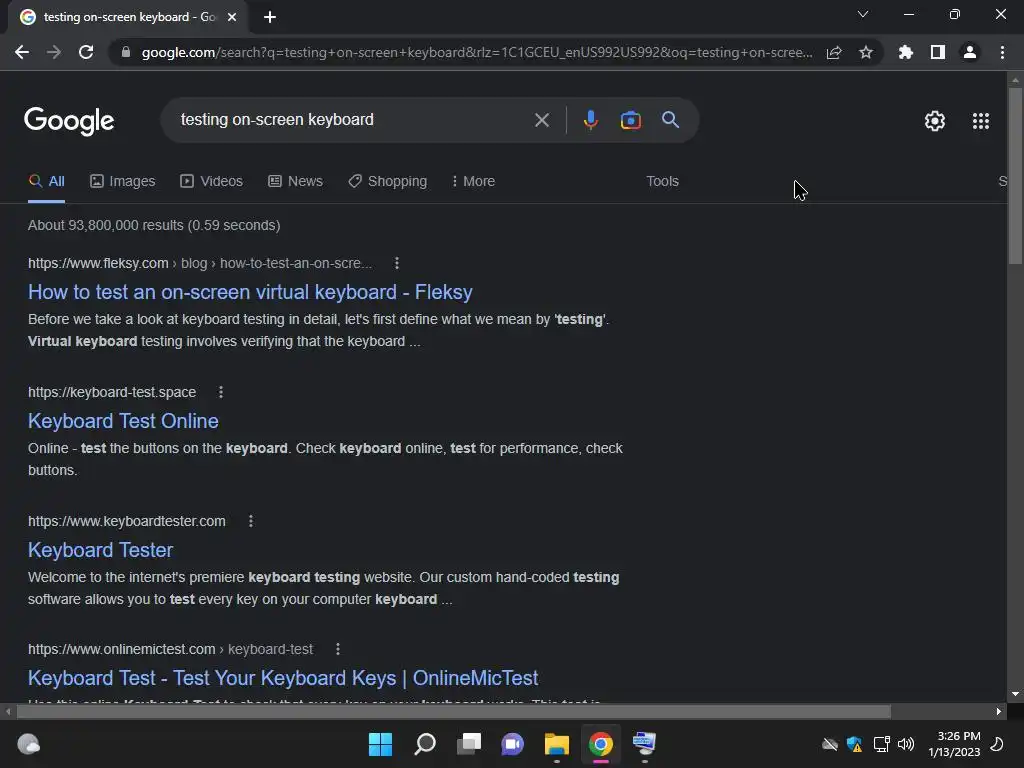Open On-Screen Keyboard app on taskbar
1024x768 pixels.
point(645,744)
